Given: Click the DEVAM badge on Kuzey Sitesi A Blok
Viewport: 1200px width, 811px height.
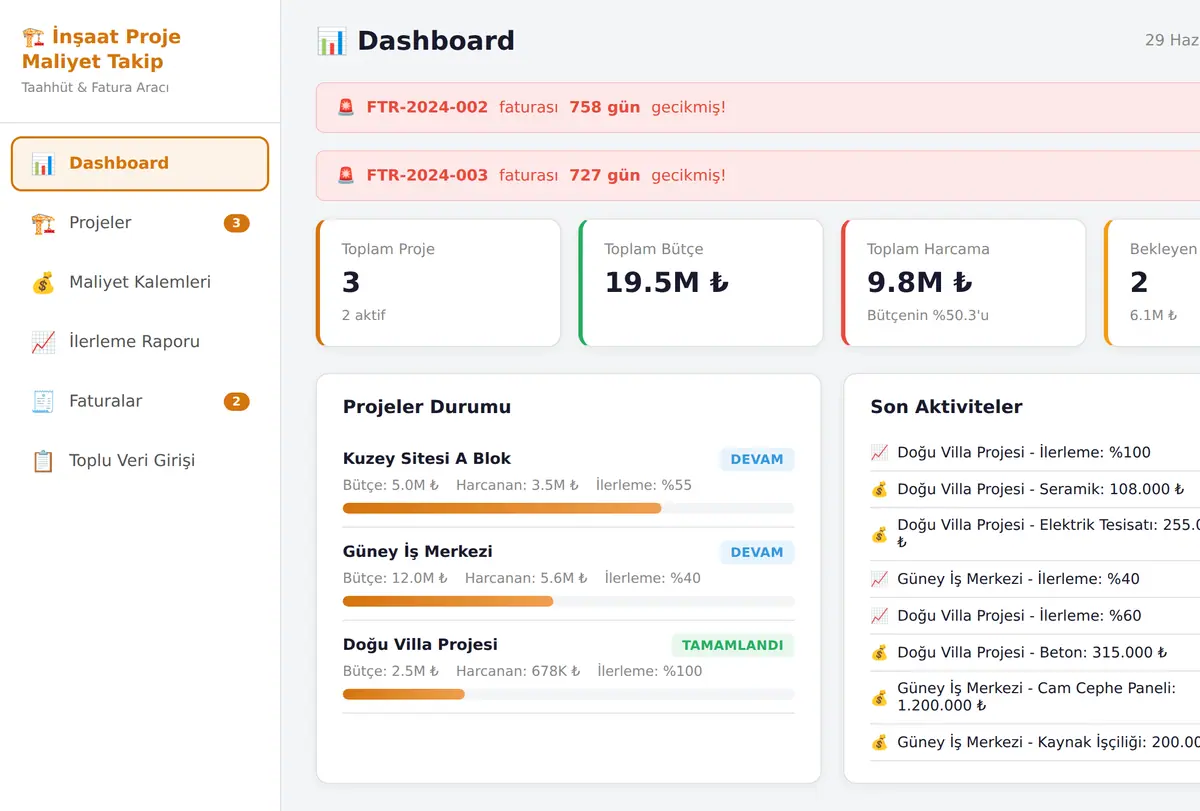Looking at the screenshot, I should tap(757, 459).
